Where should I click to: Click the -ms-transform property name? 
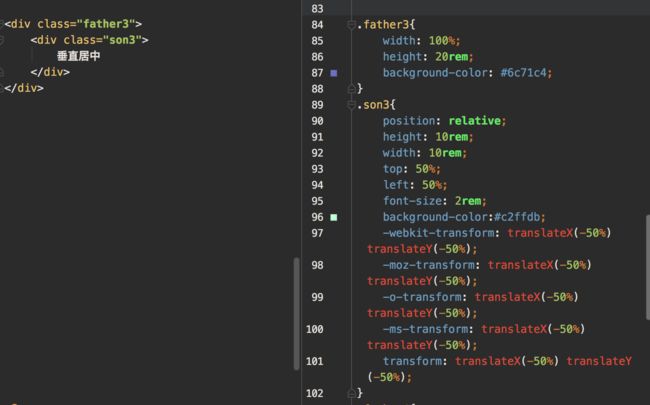tap(425, 329)
